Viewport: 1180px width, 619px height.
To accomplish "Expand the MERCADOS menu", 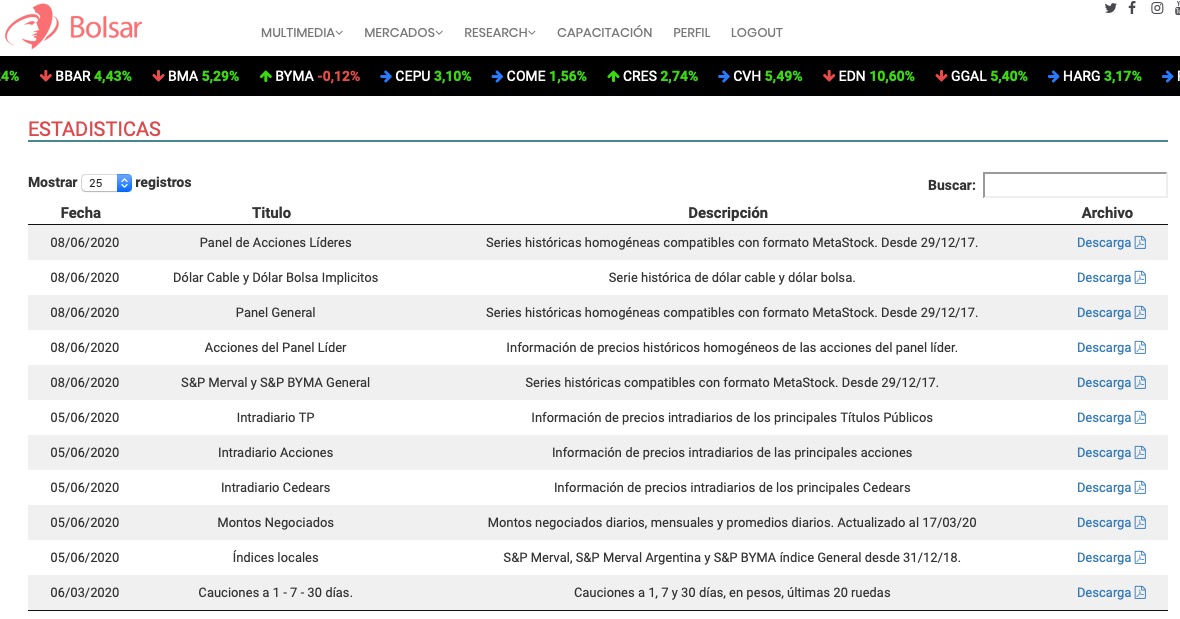I will 403,32.
